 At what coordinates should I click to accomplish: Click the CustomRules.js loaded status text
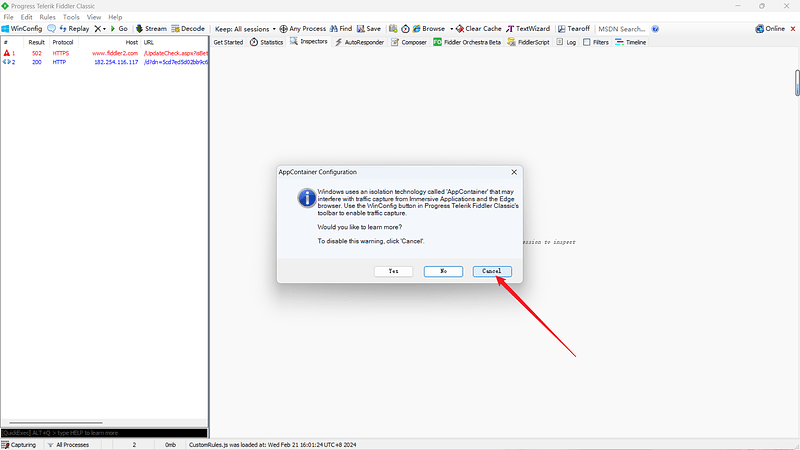point(272,445)
